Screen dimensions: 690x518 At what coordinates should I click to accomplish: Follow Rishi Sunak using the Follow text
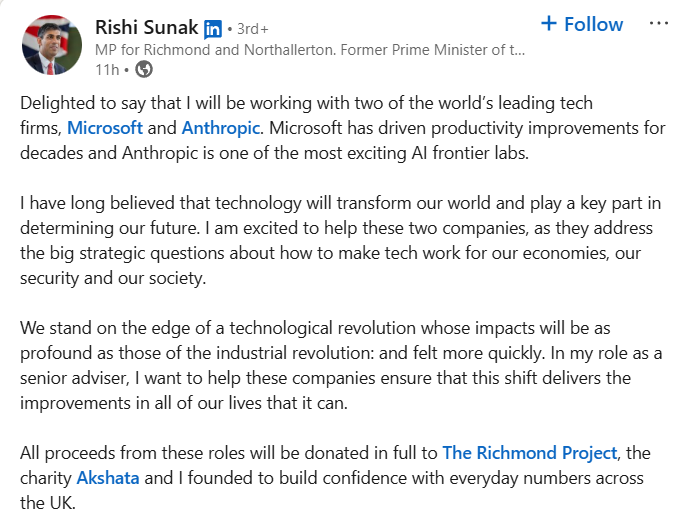pos(593,24)
